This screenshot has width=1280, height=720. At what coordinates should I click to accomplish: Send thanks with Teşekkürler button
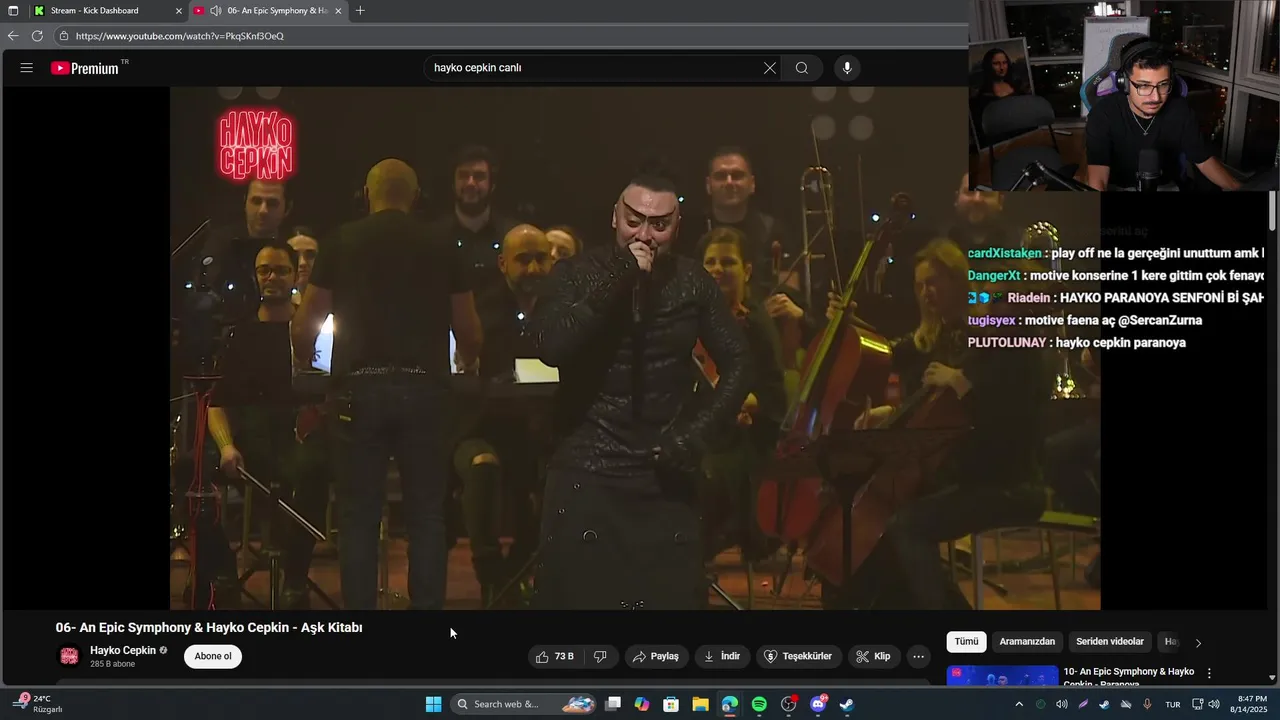point(798,656)
